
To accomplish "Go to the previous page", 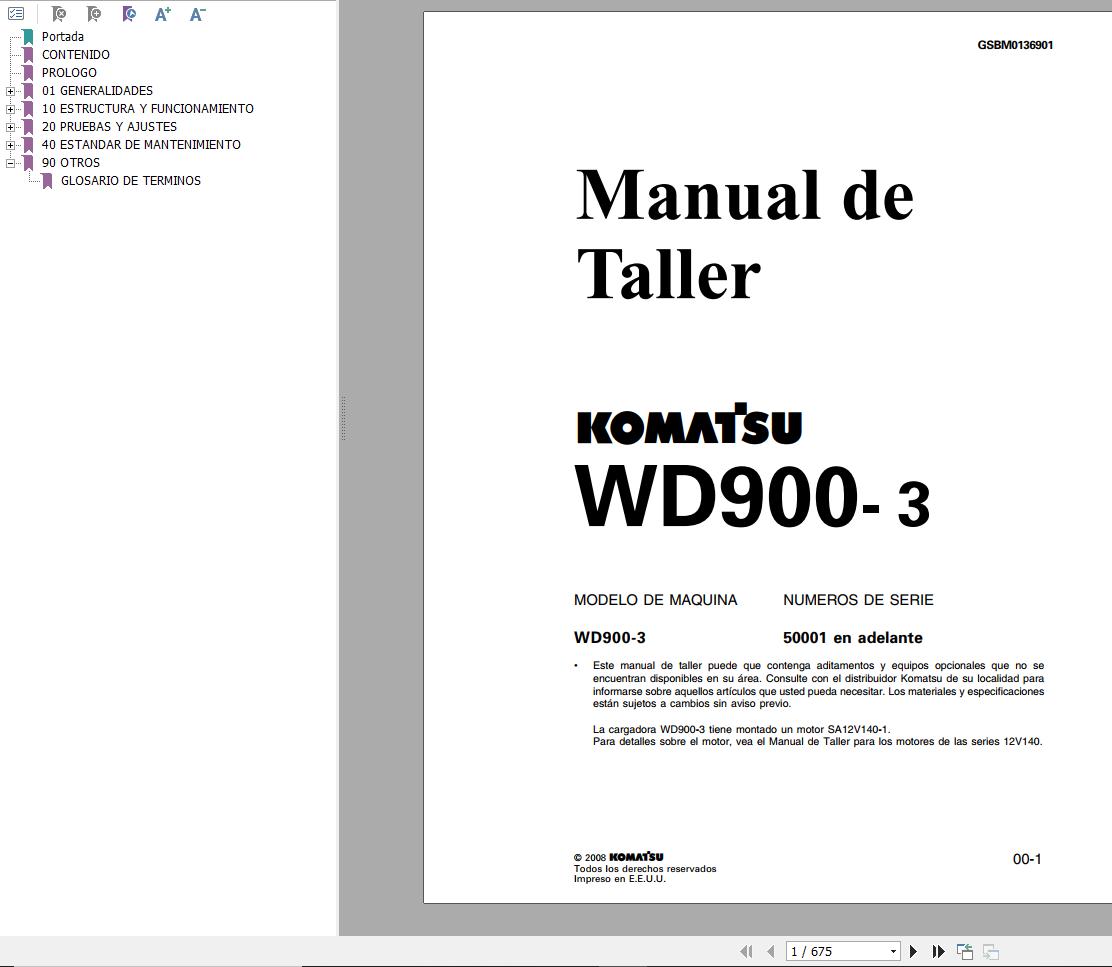I will pos(770,951).
